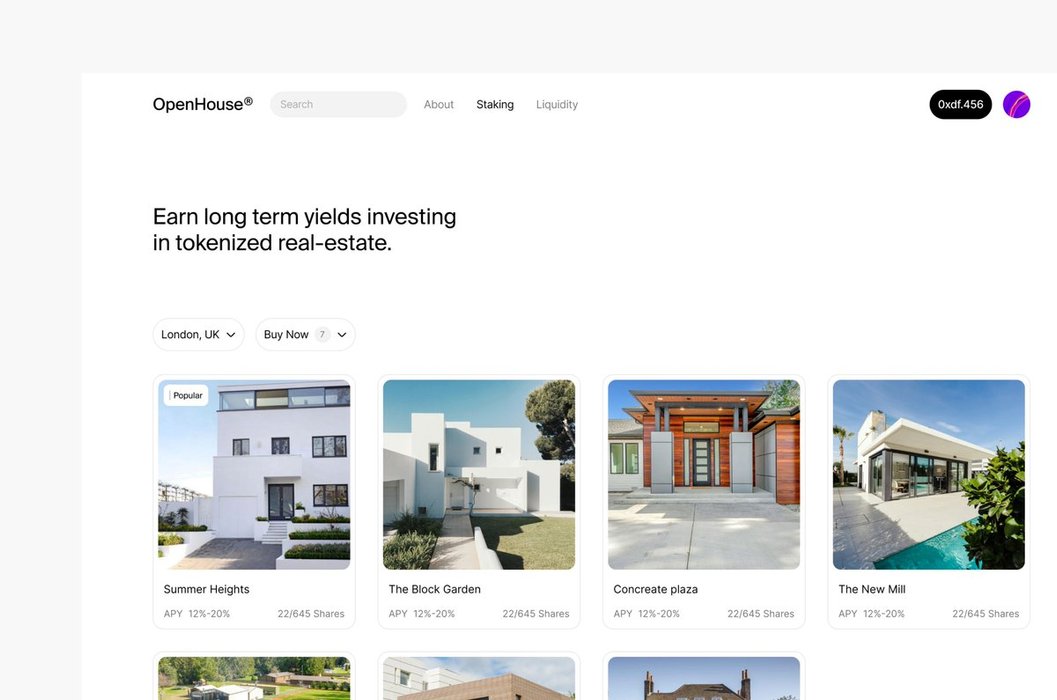Click the 0xdf.456 wallet button
This screenshot has width=1057, height=700.
tap(960, 105)
